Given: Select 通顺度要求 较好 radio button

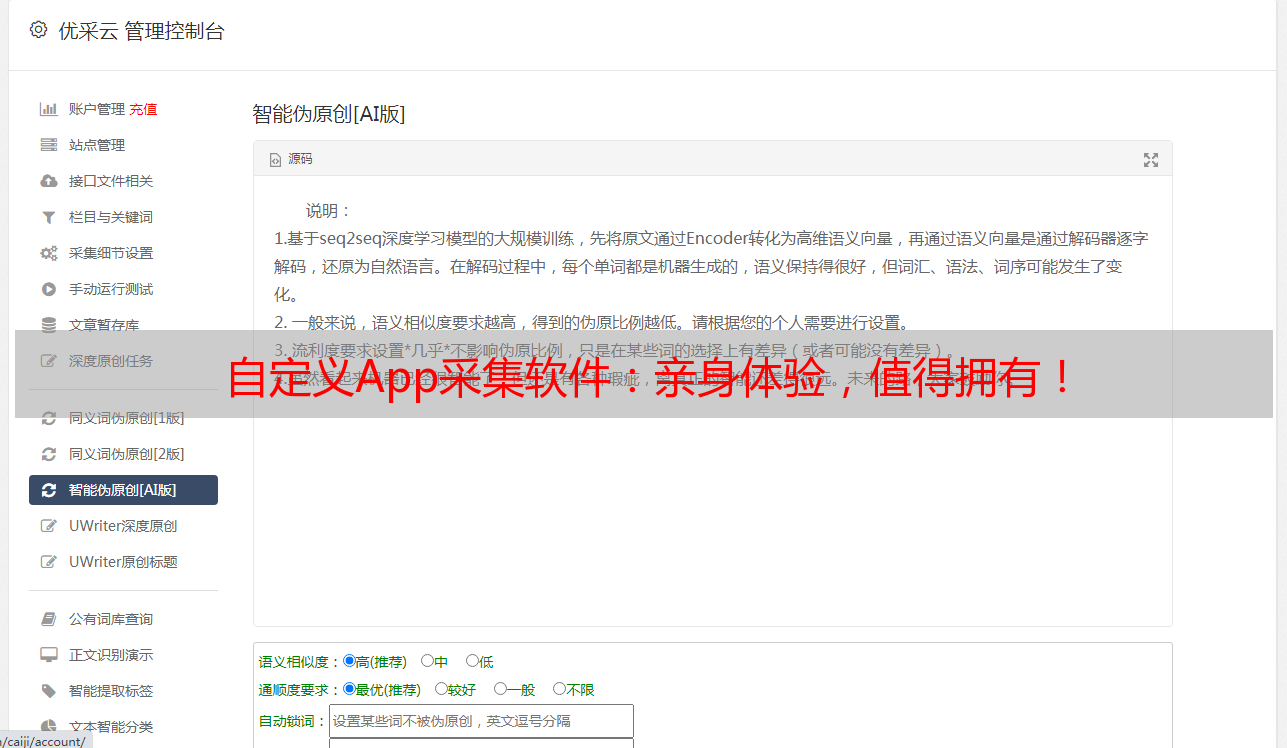Looking at the screenshot, I should (441, 689).
